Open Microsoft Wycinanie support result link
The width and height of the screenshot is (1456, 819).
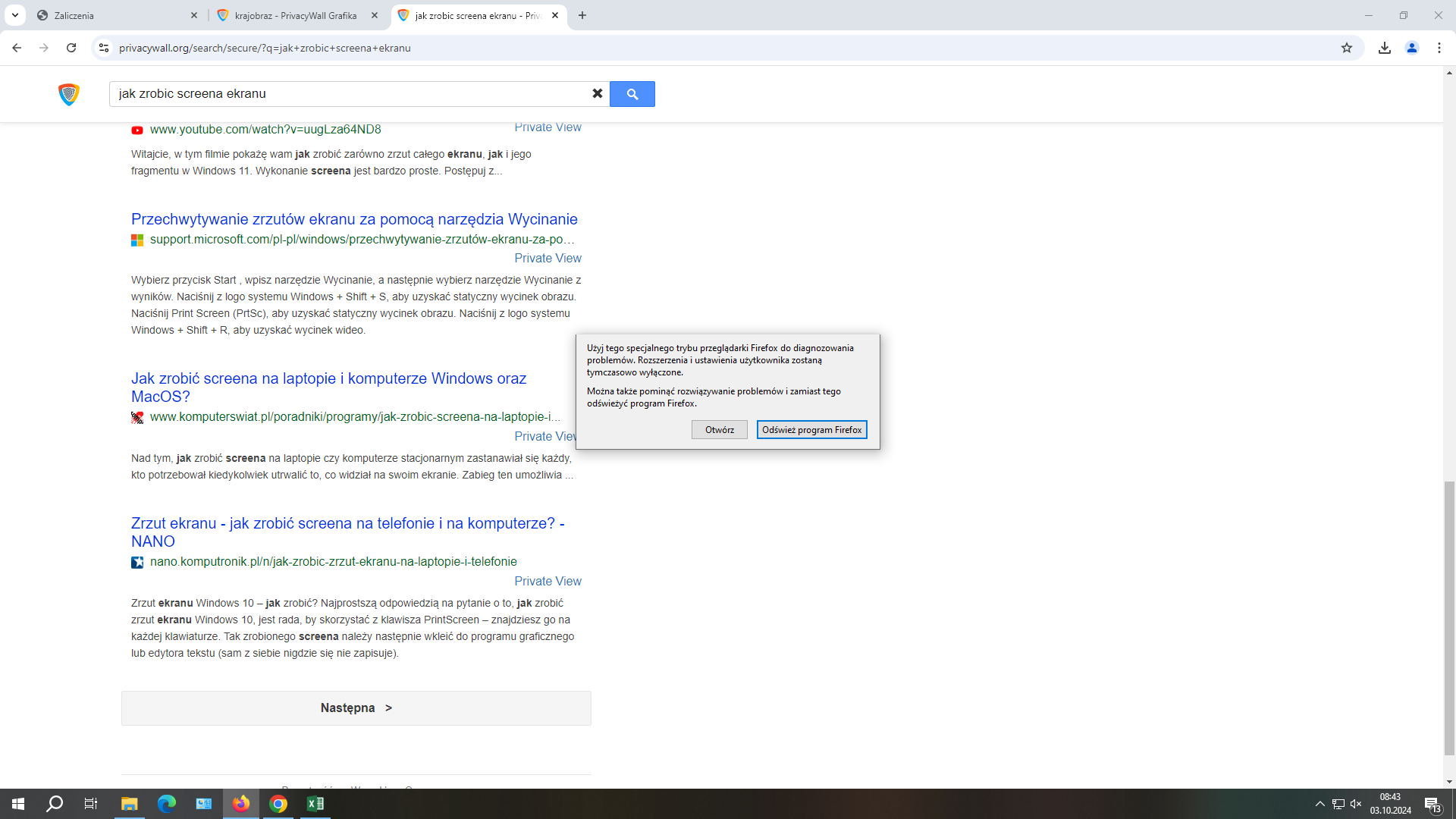point(354,219)
